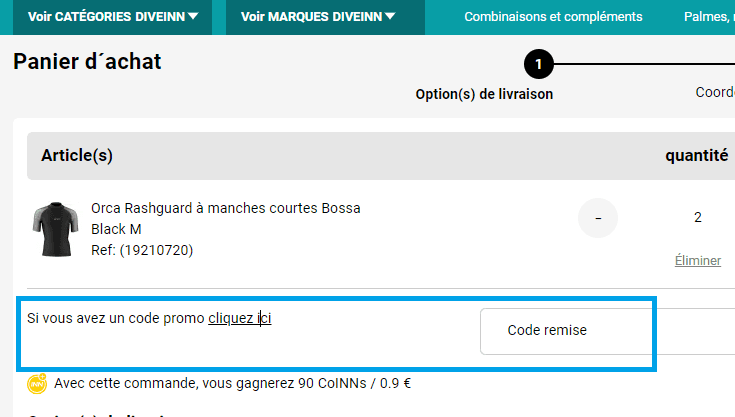
Task: Click the Ref (19210720) product reference
Action: 141,250
